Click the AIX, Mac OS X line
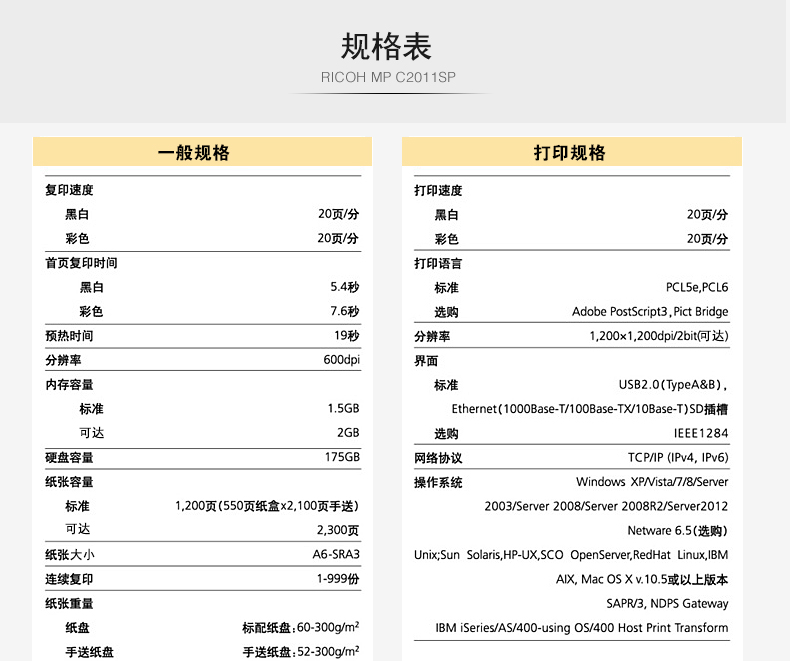This screenshot has width=790, height=661. point(642,579)
